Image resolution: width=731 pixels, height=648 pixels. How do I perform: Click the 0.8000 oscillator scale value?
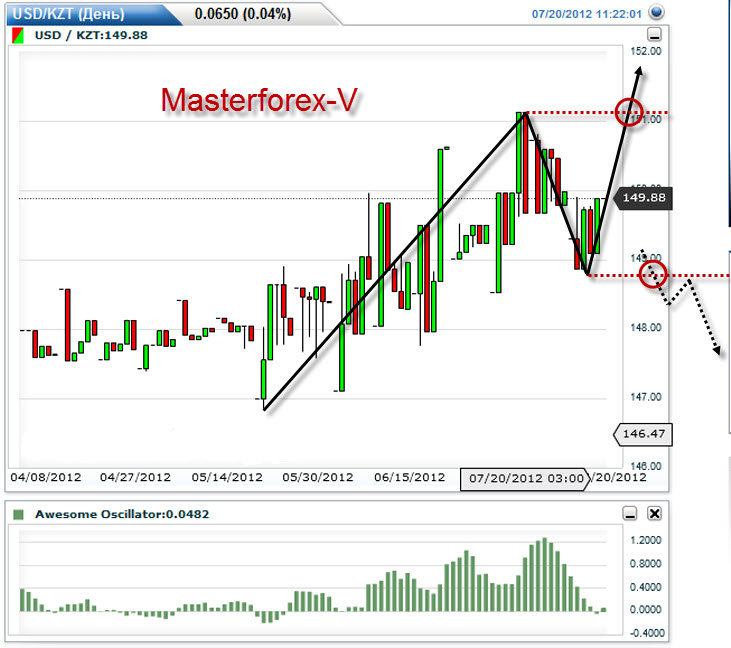(646, 564)
